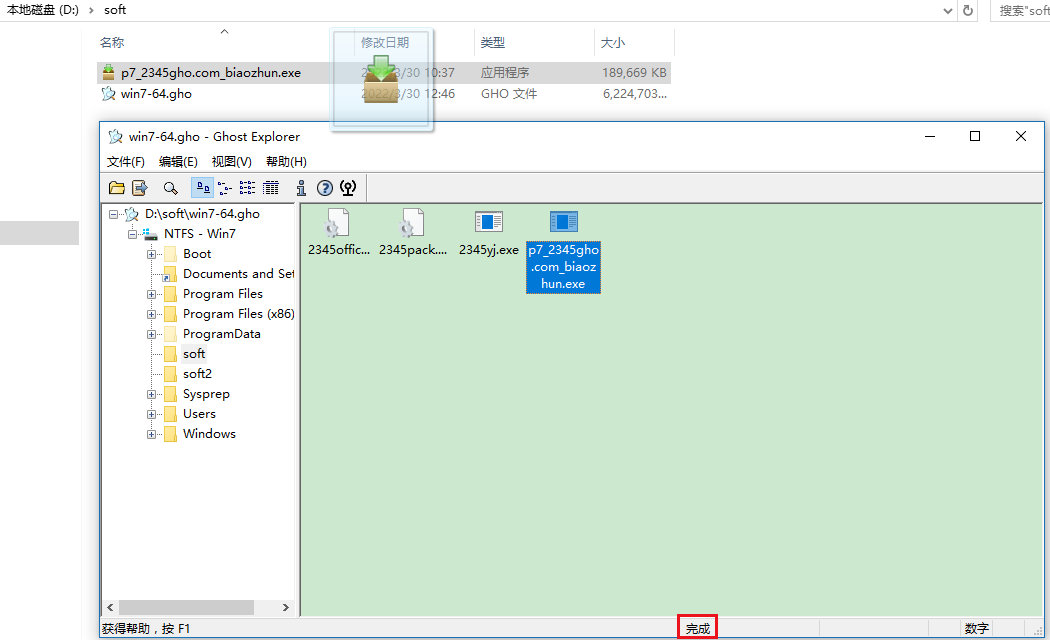The width and height of the screenshot is (1050, 640).
Task: Collapse the NTFS - Win7 partition node
Action: (x=133, y=234)
